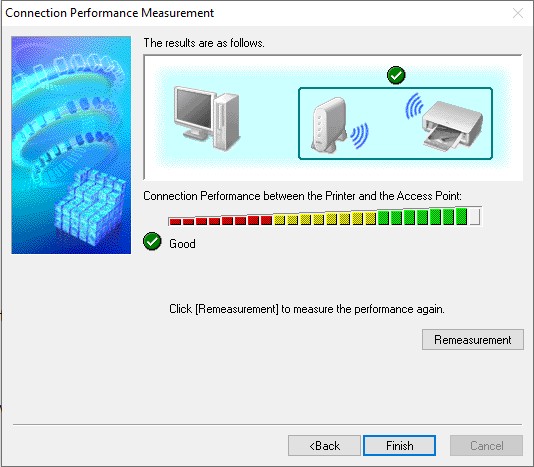Go back with the <Back button
The image size is (534, 467).
pos(324,446)
